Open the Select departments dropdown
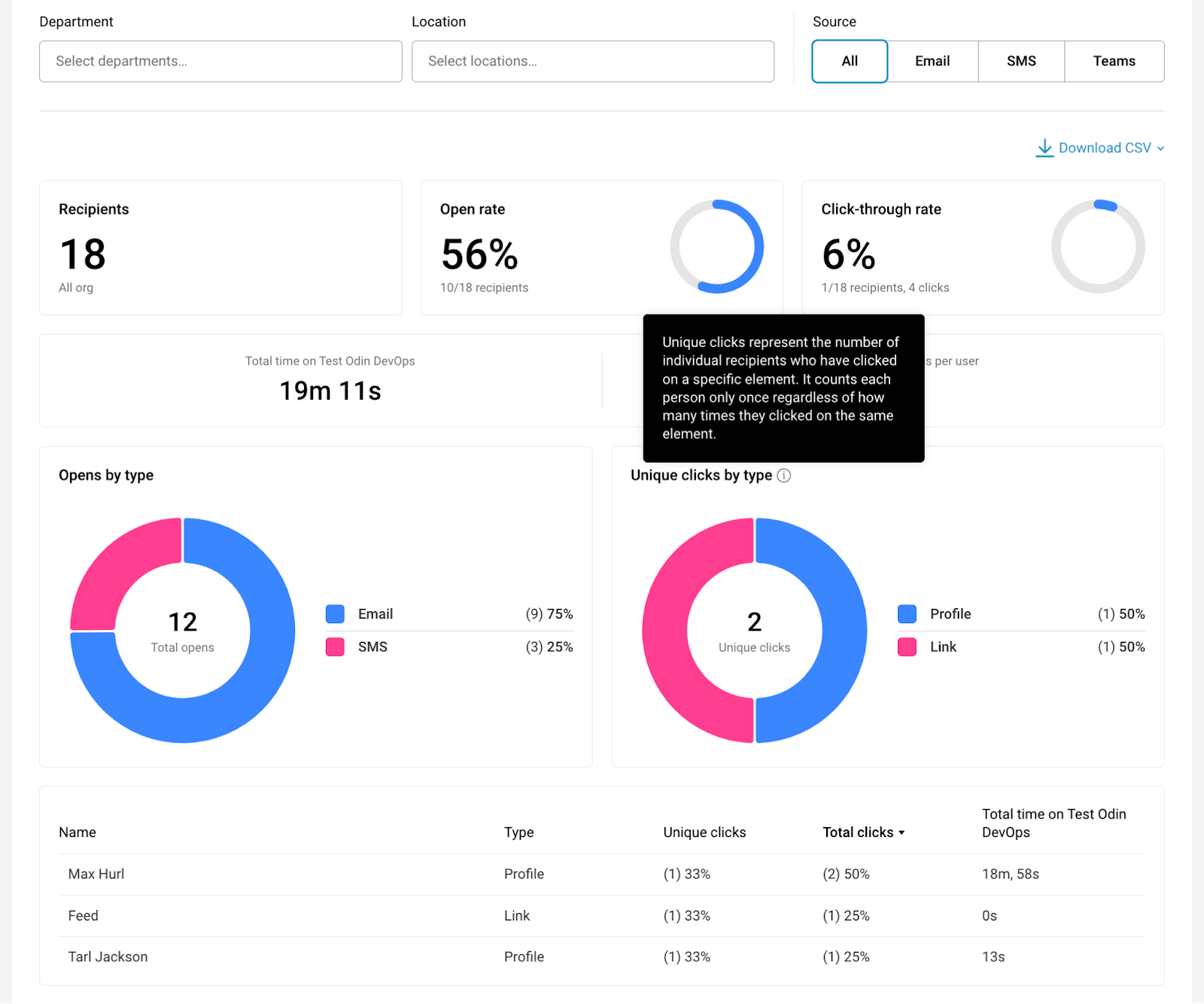This screenshot has width=1204, height=1004. pyautogui.click(x=220, y=61)
